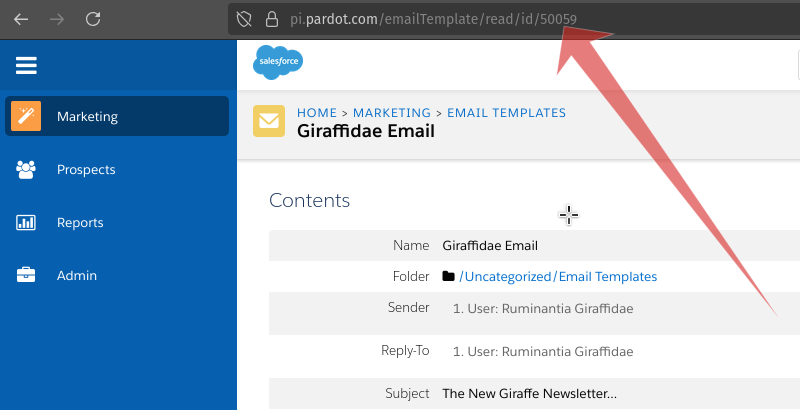The height and width of the screenshot is (410, 800).
Task: Open the hamburger navigation menu
Action: point(26,66)
